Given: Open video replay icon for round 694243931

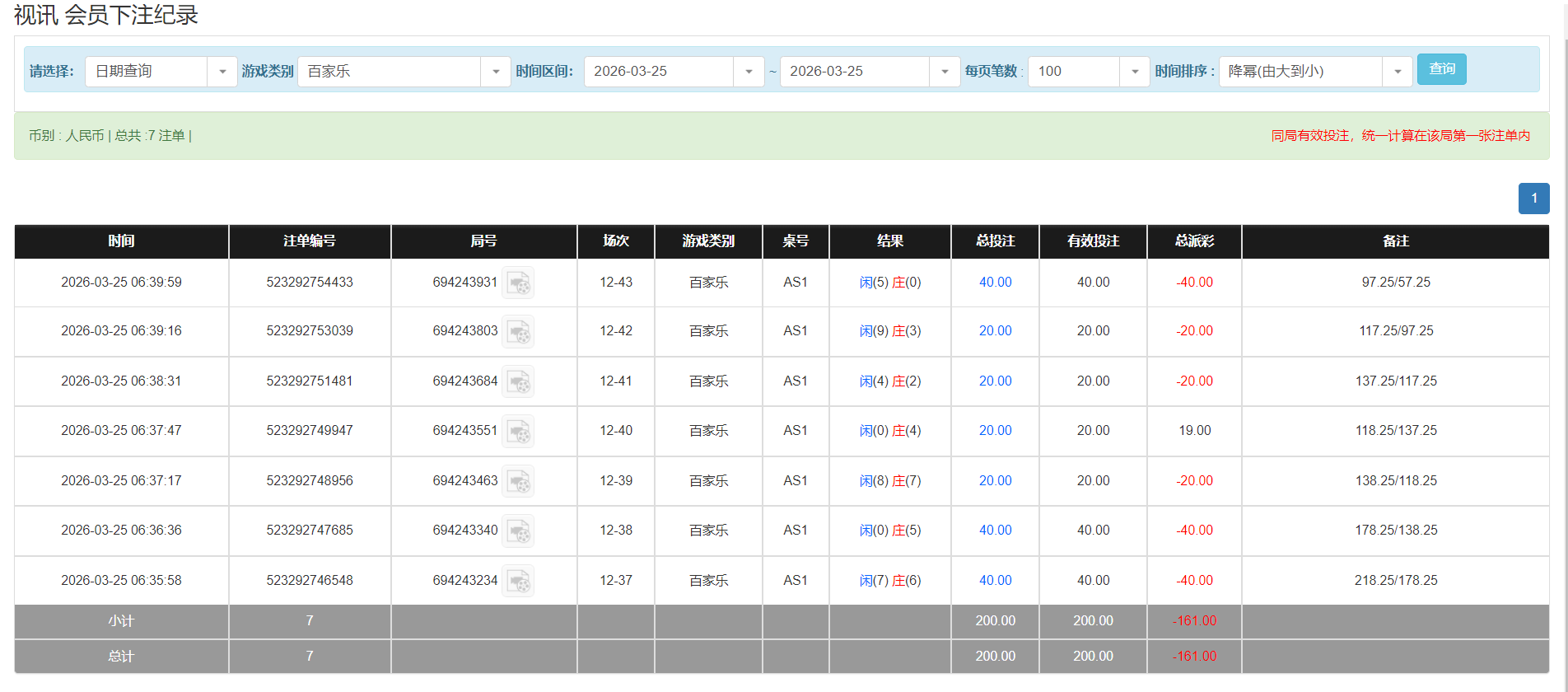Looking at the screenshot, I should [x=518, y=283].
